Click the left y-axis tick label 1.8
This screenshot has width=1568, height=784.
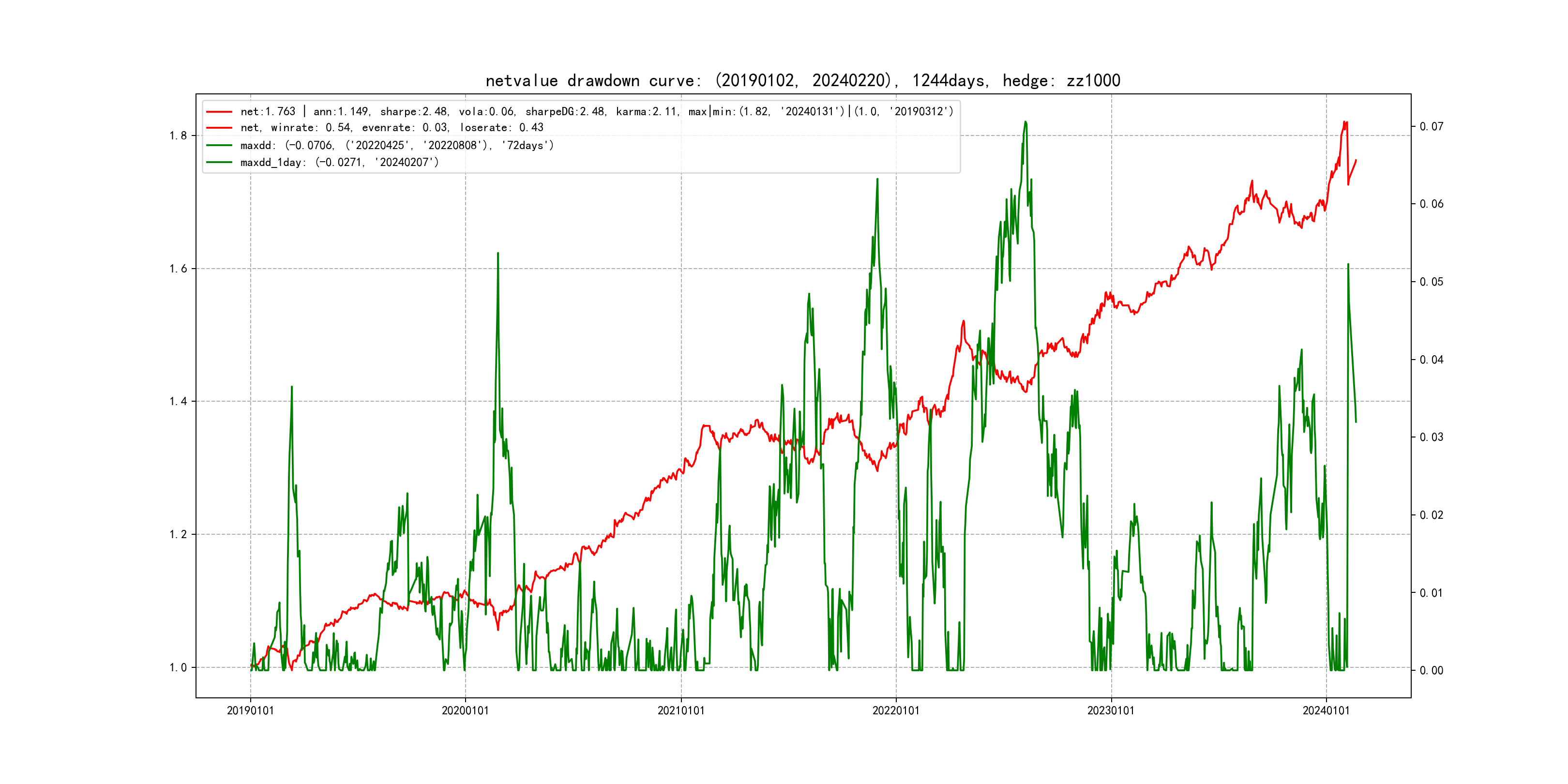[x=178, y=136]
